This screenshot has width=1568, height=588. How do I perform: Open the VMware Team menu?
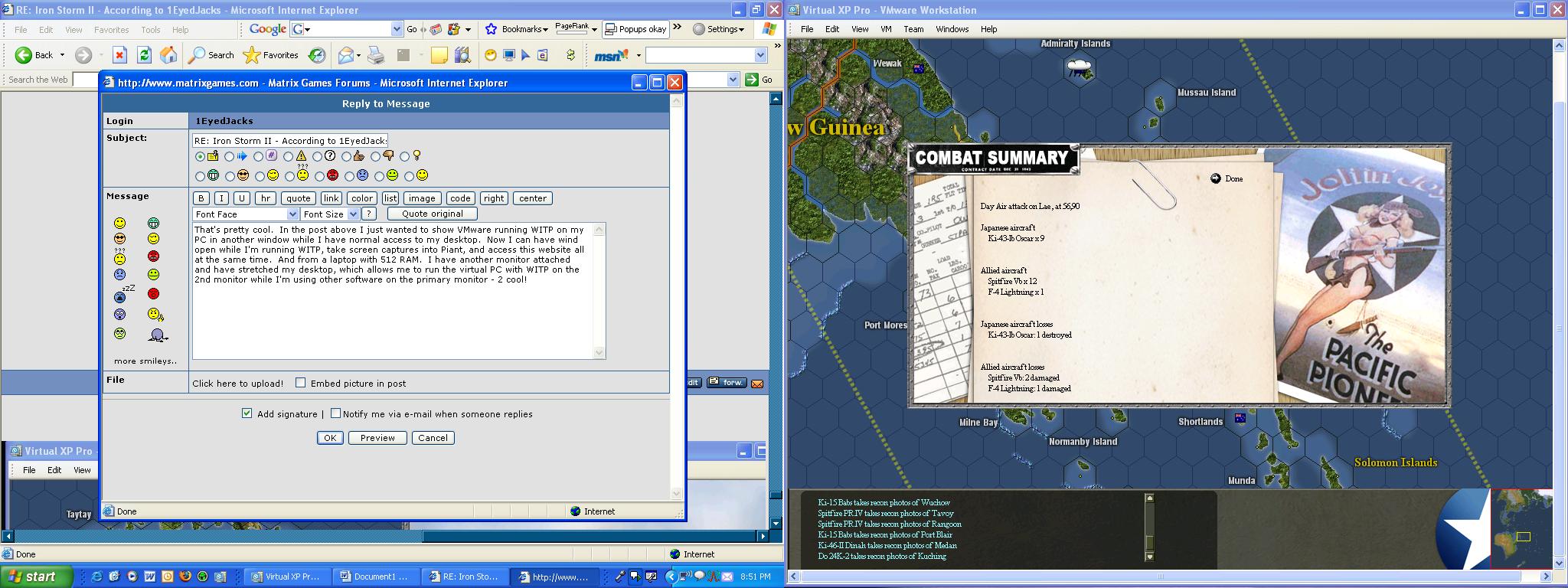click(913, 29)
